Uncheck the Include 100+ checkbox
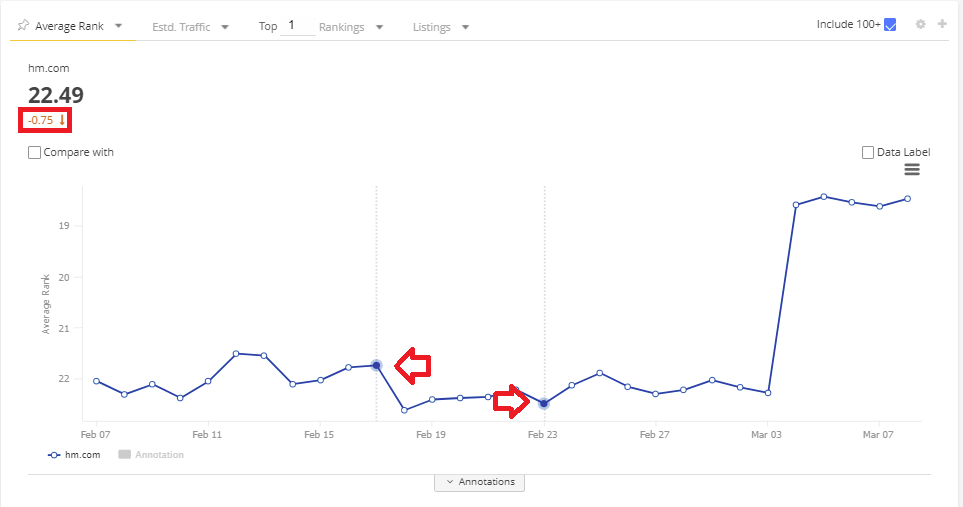Screen dimensions: 963x507 pyautogui.click(x=890, y=25)
